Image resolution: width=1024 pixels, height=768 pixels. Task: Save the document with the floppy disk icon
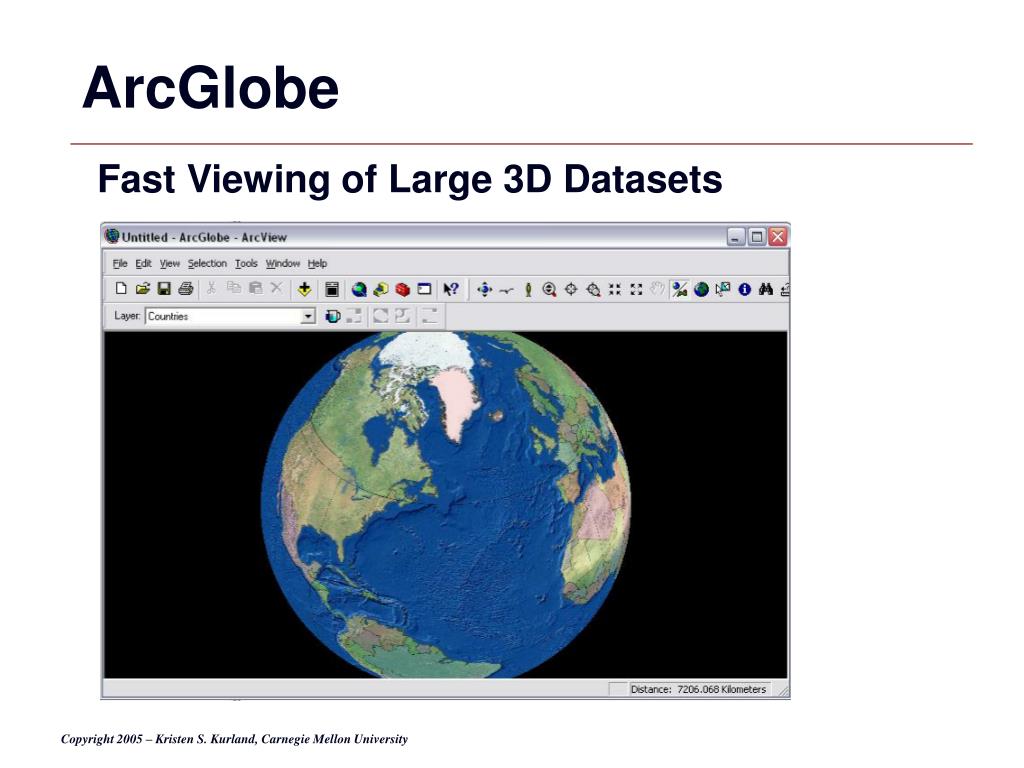(x=164, y=289)
